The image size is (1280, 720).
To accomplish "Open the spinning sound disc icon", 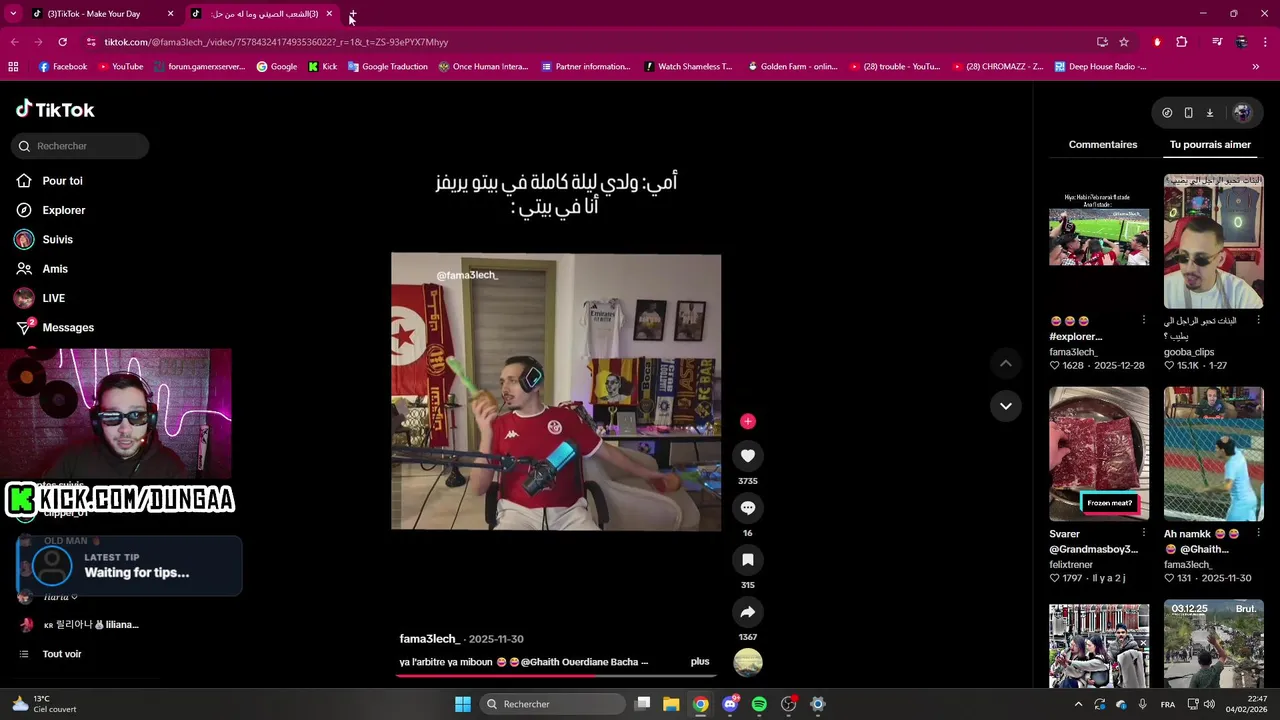I will [748, 662].
